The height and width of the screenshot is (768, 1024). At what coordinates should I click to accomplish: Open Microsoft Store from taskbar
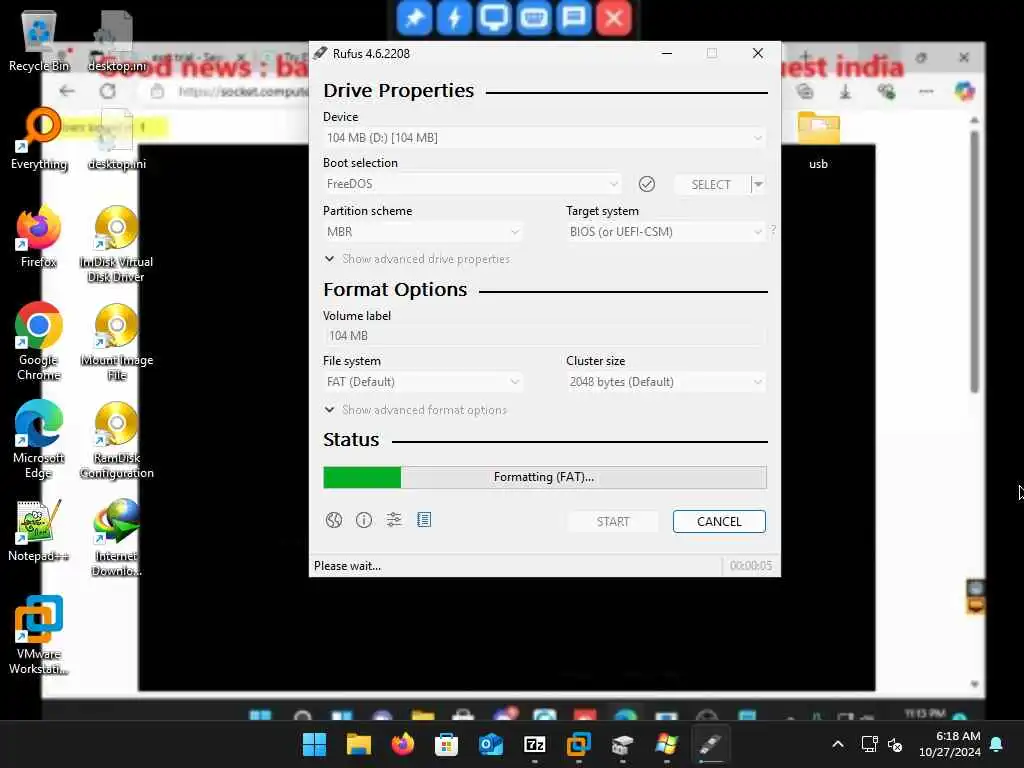pos(447,744)
